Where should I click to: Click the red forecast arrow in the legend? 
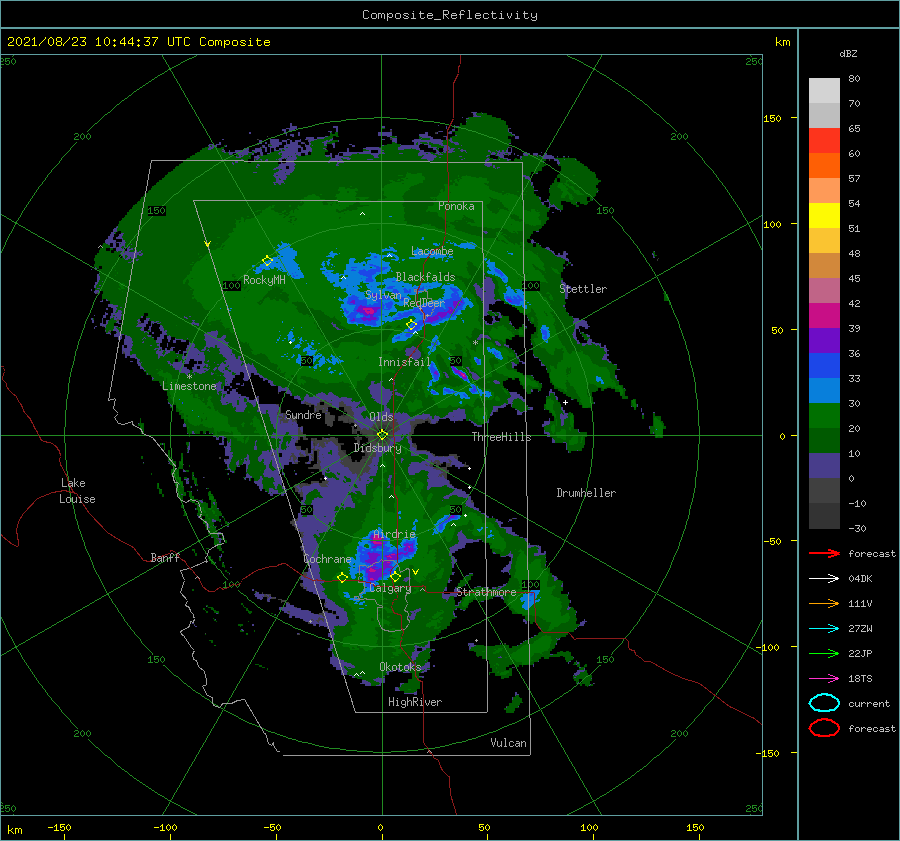tap(824, 553)
